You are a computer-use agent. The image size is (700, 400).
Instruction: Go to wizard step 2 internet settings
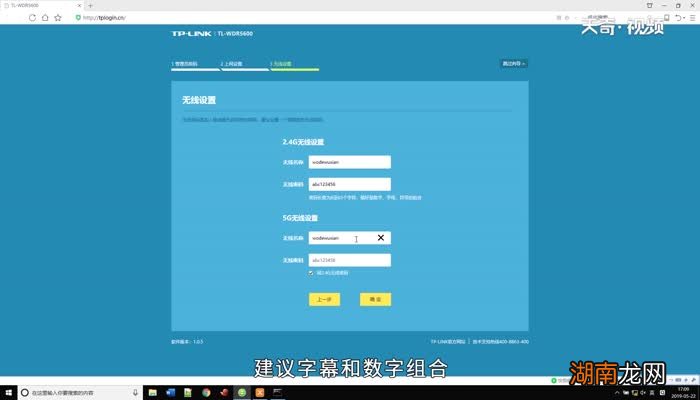(x=244, y=65)
